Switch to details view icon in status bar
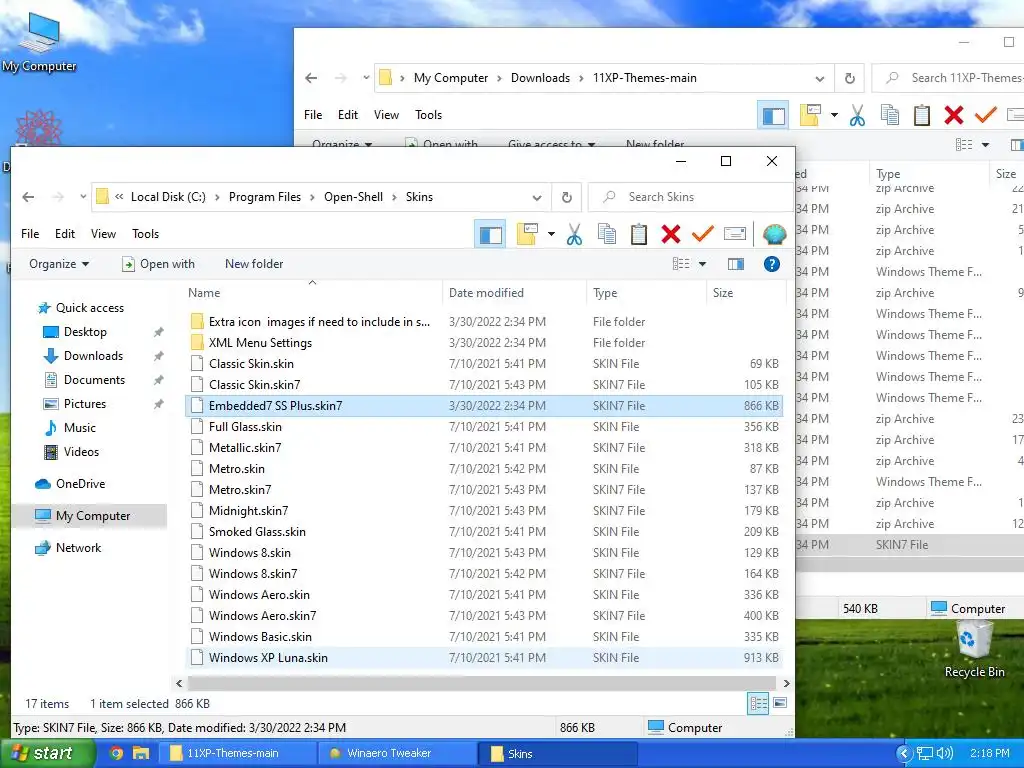 click(x=758, y=703)
